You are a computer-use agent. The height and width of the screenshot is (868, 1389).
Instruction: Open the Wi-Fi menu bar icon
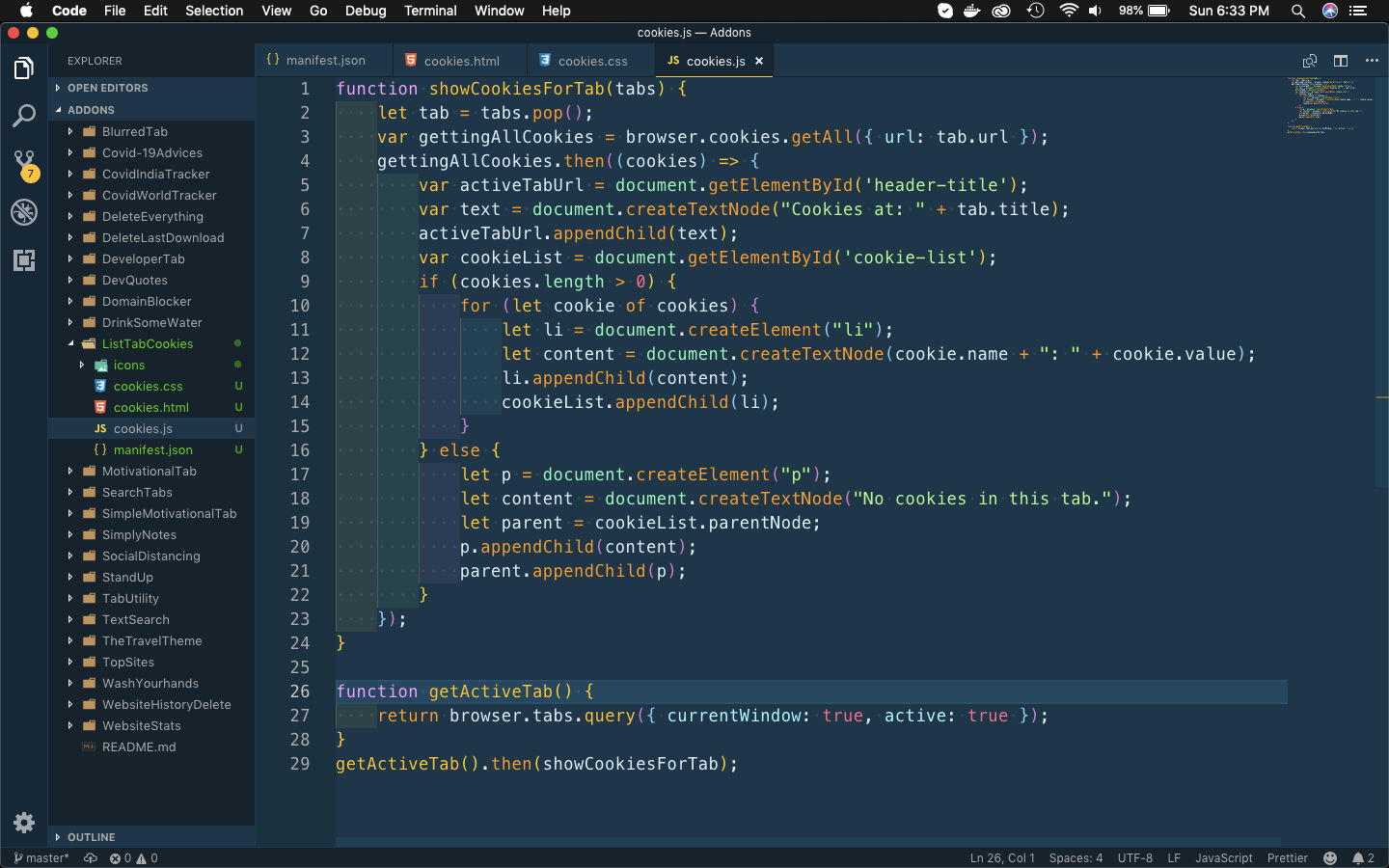tap(1068, 11)
